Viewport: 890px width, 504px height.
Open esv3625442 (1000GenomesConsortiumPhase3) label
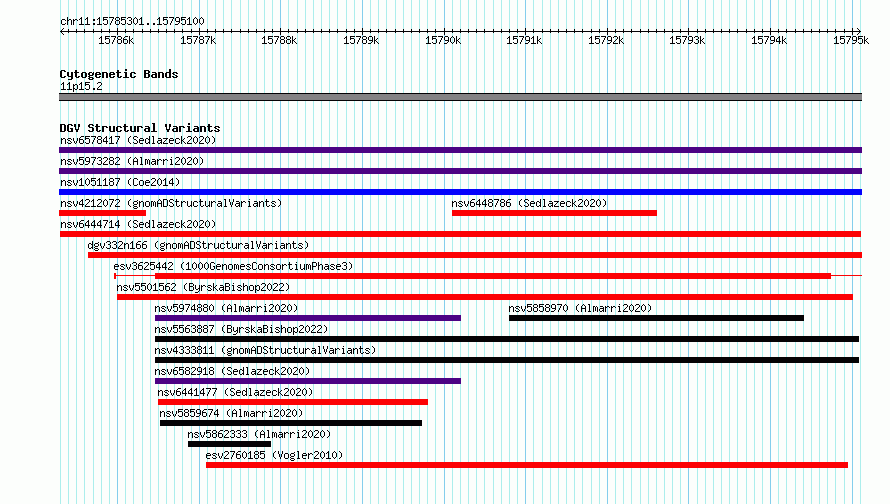[x=233, y=266]
